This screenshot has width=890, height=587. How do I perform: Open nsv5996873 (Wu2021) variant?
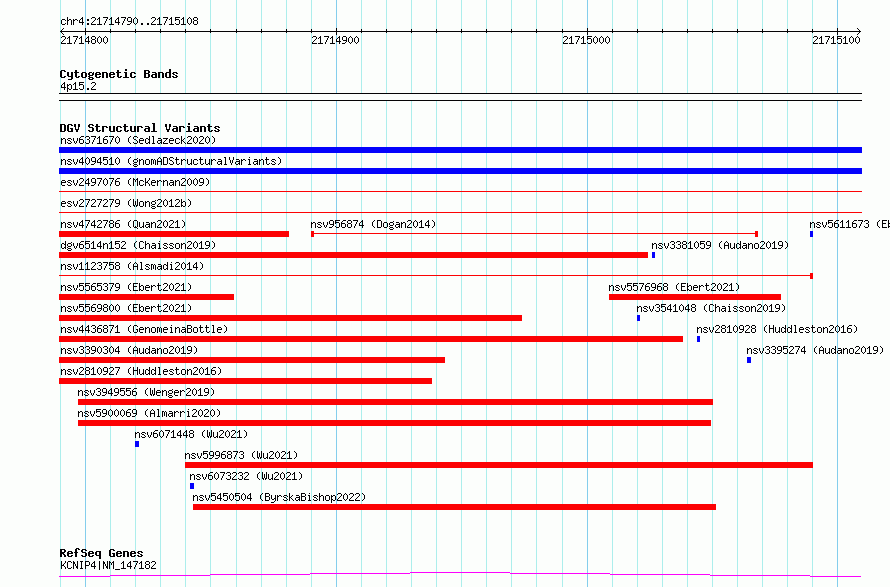[241, 455]
